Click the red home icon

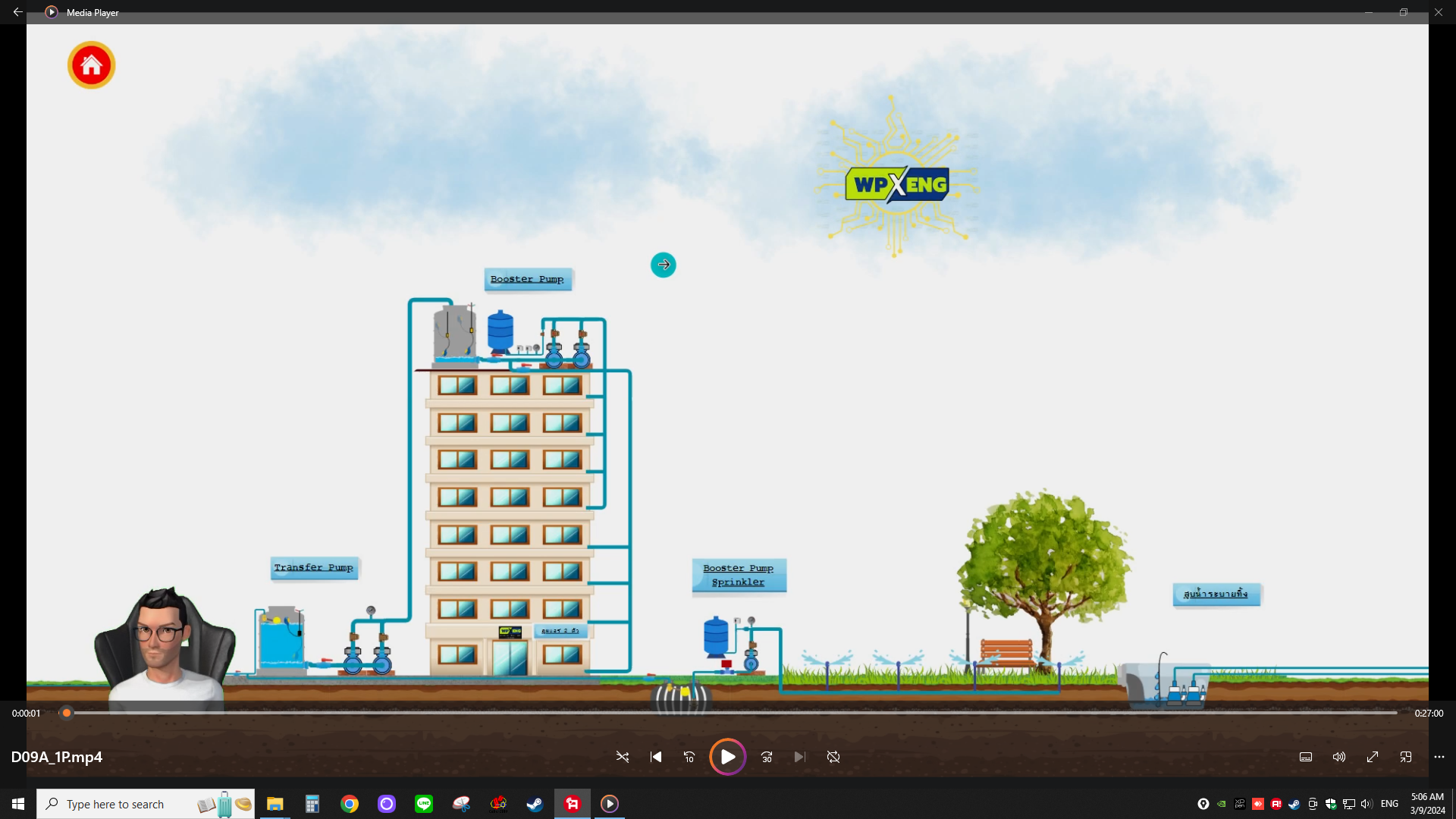pos(91,65)
